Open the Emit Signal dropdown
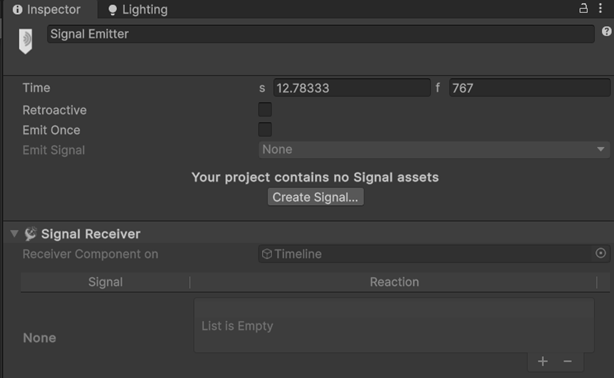Screen dimensions: 614x378 434,150
